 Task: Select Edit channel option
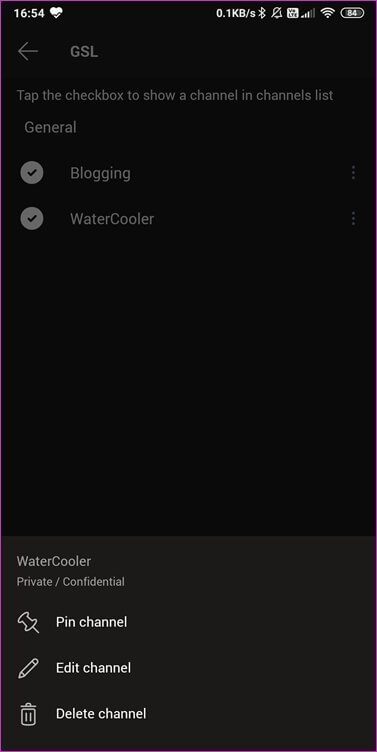coord(94,668)
